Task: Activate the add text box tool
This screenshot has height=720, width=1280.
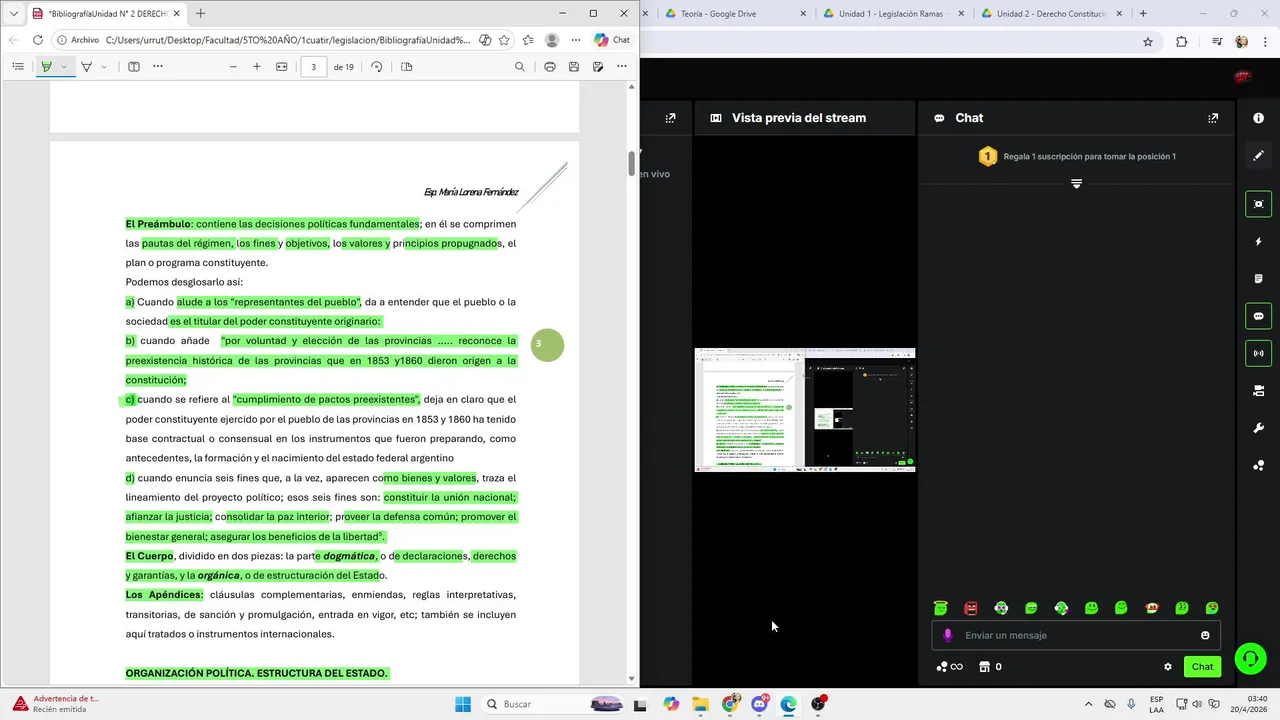Action: [134, 67]
